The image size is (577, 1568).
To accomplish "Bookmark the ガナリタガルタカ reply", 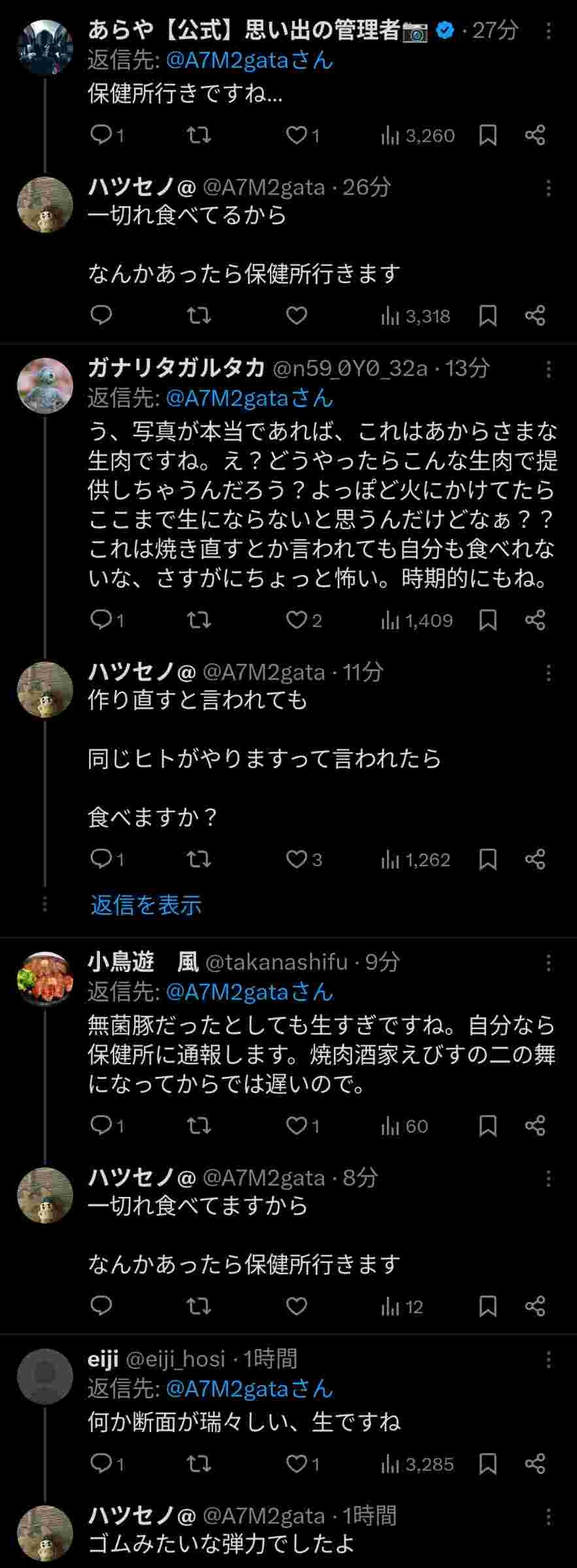I will [x=487, y=620].
